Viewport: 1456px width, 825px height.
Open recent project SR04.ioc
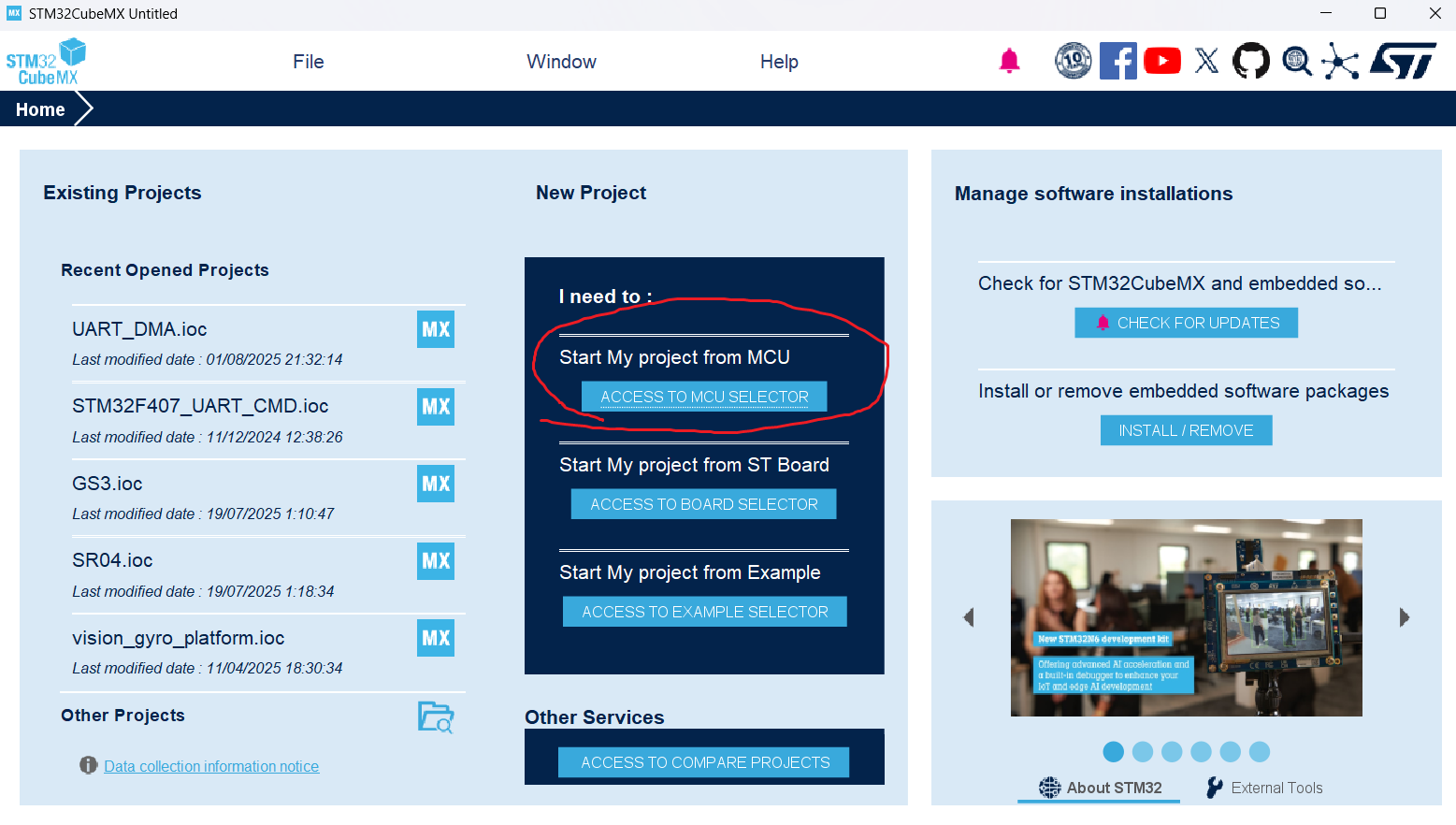(112, 560)
